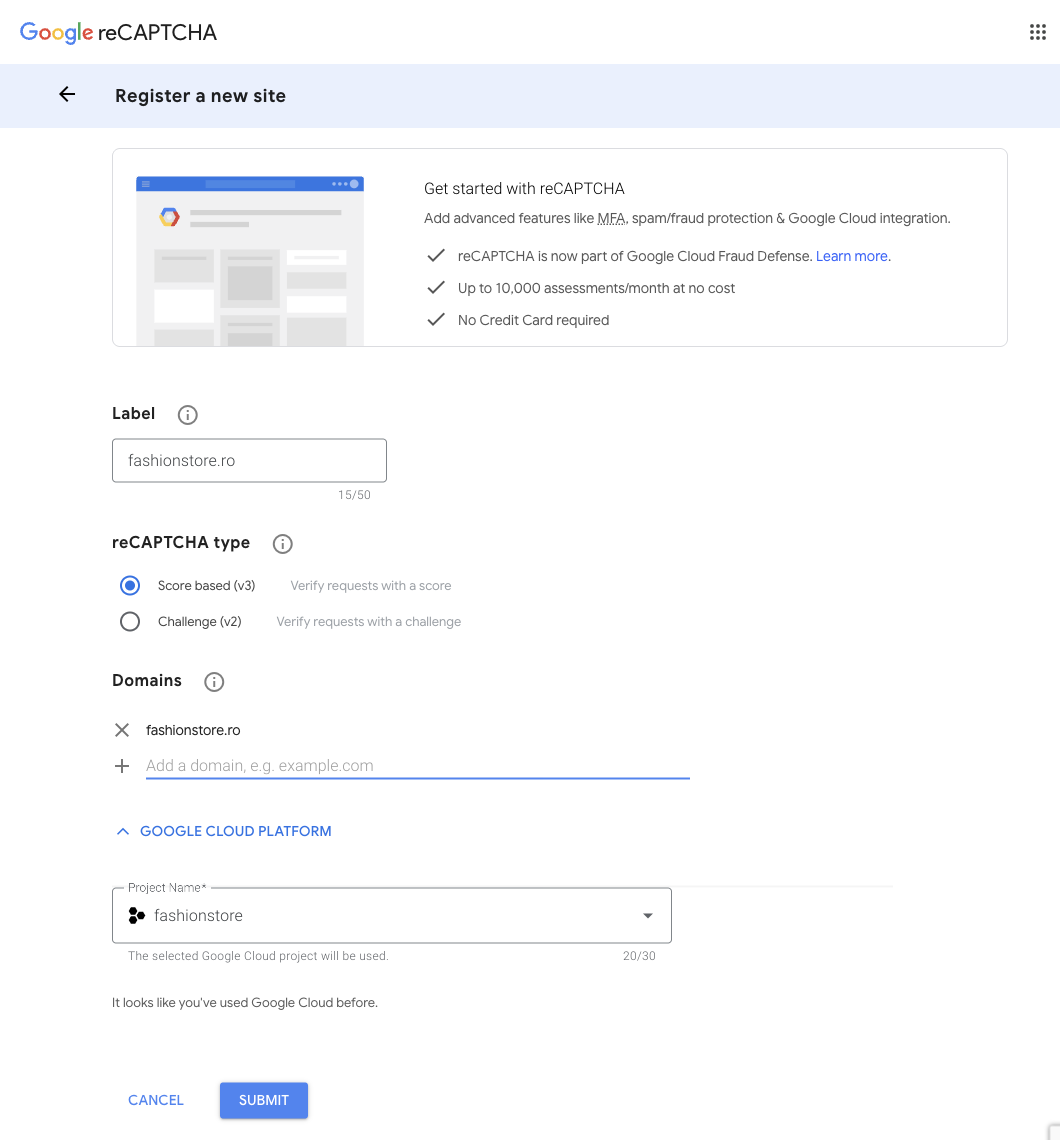Submit the new site registration
This screenshot has width=1060, height=1140.
(264, 1100)
